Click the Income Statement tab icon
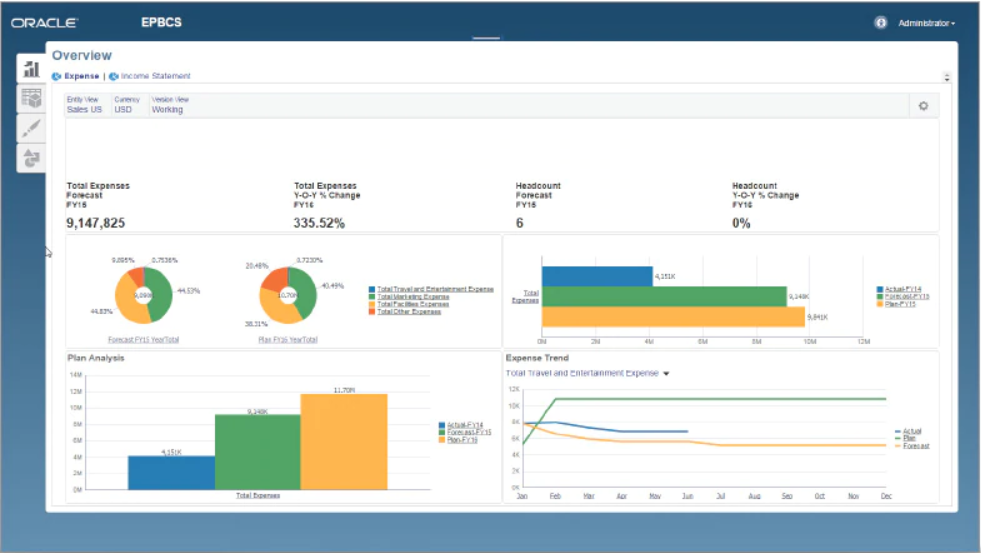The height and width of the screenshot is (553, 981). click(114, 76)
